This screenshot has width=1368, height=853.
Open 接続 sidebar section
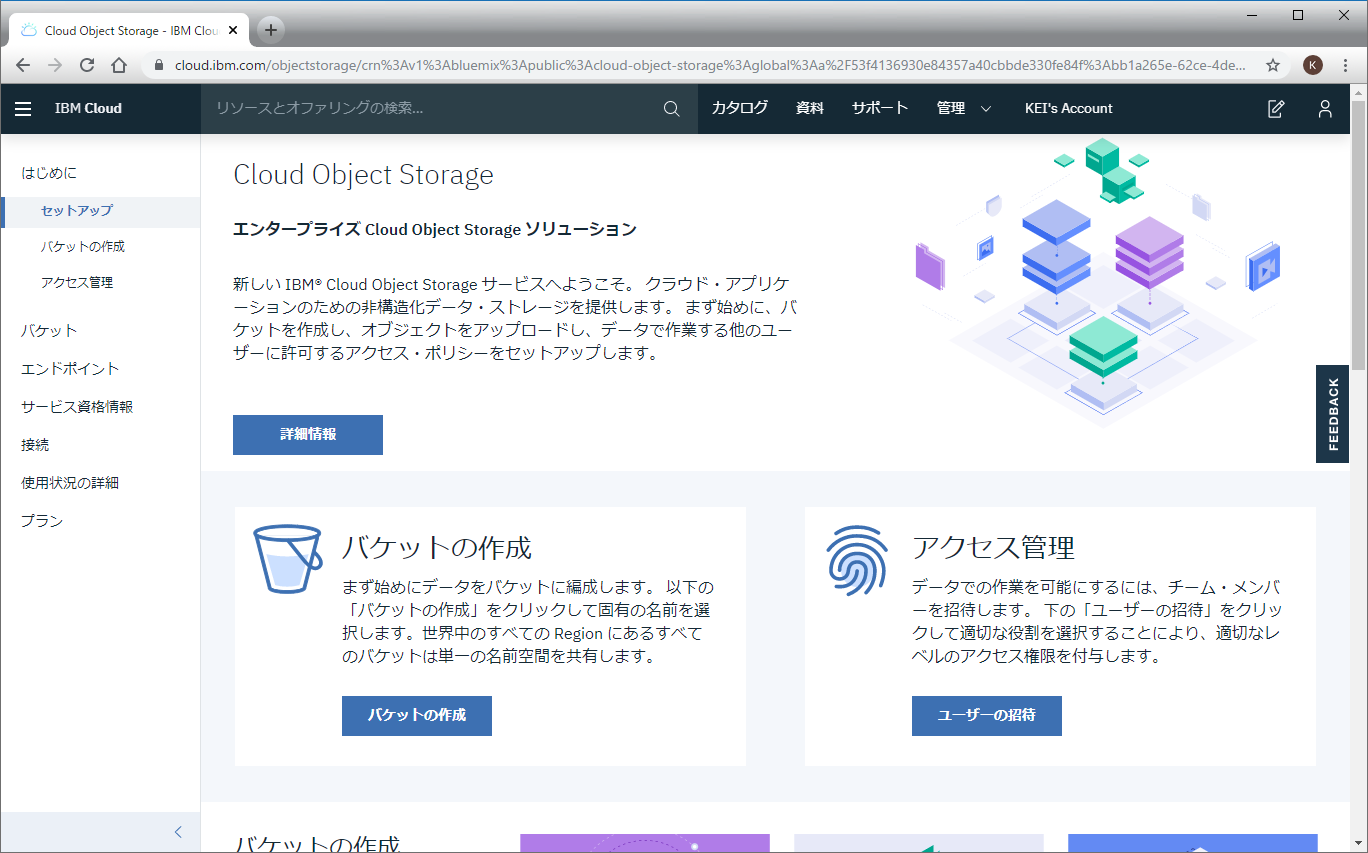[x=35, y=445]
